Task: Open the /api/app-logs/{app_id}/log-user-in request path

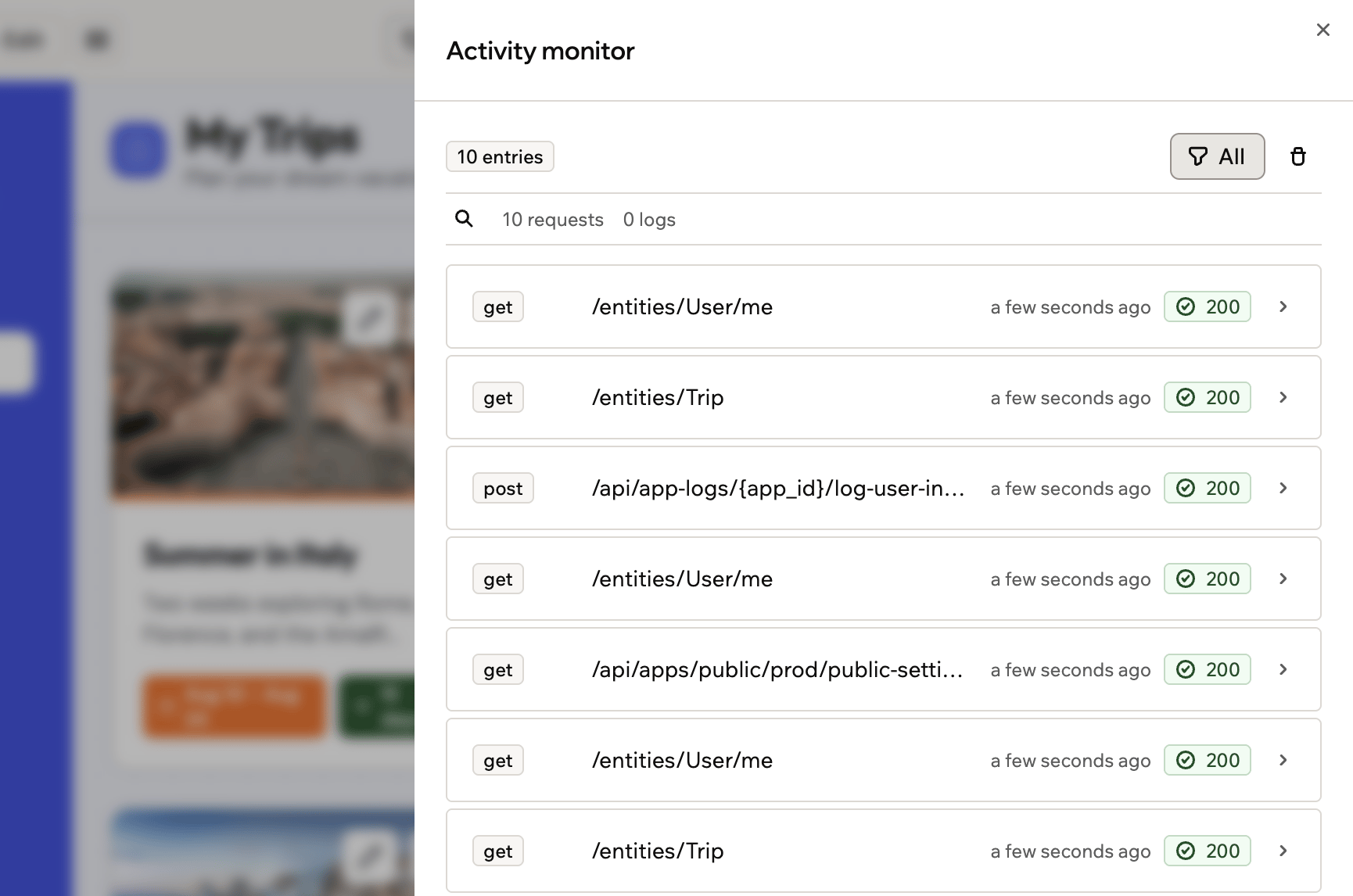Action: tap(778, 488)
